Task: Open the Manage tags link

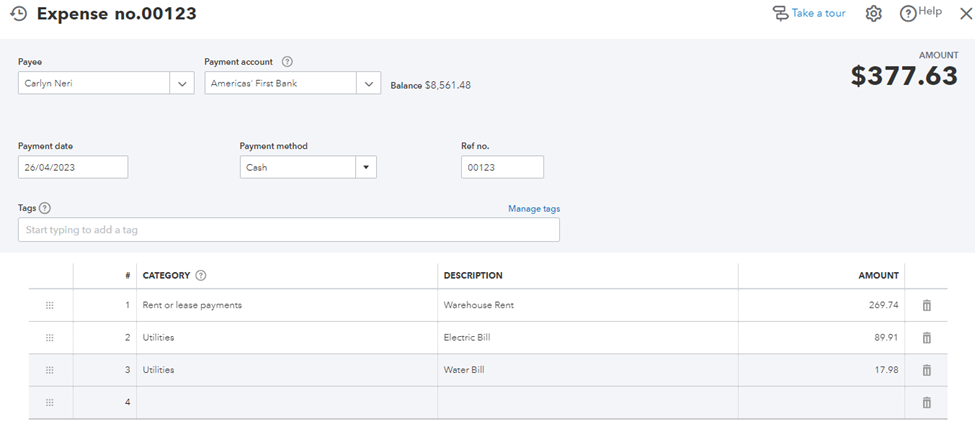Action: 533,209
